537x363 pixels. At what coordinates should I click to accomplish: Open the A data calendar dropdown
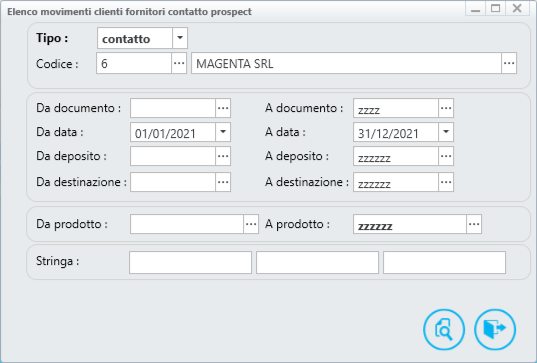[446, 132]
